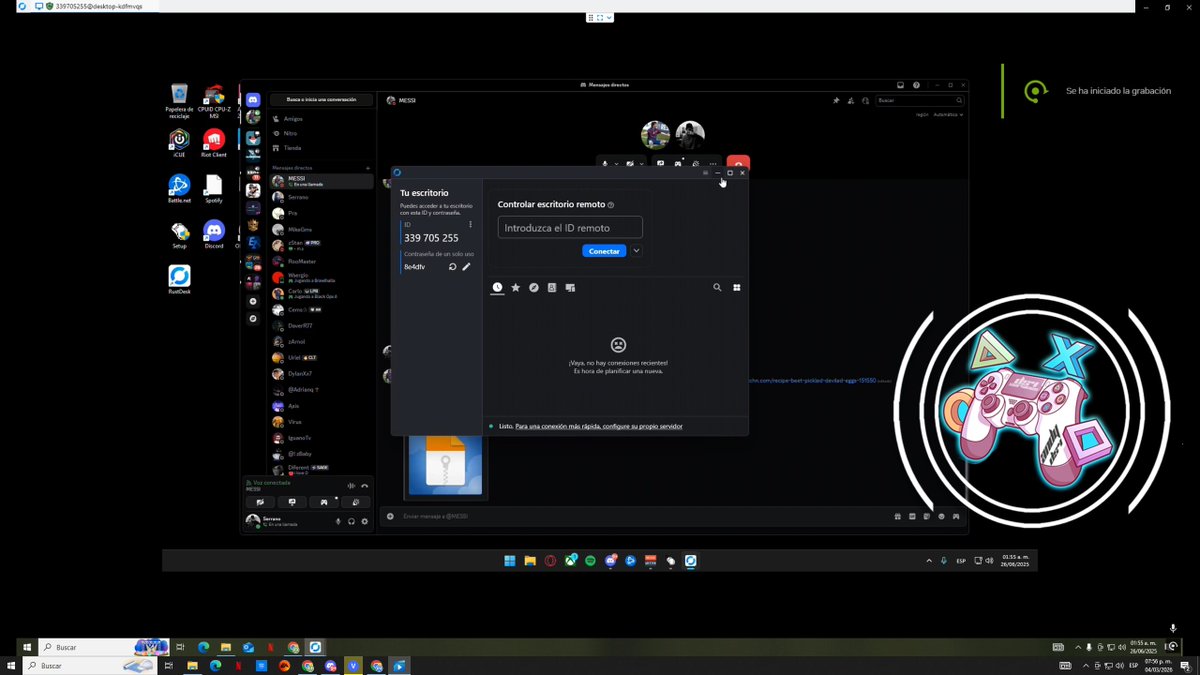
Task: Toggle the call microphone button
Action: point(605,163)
